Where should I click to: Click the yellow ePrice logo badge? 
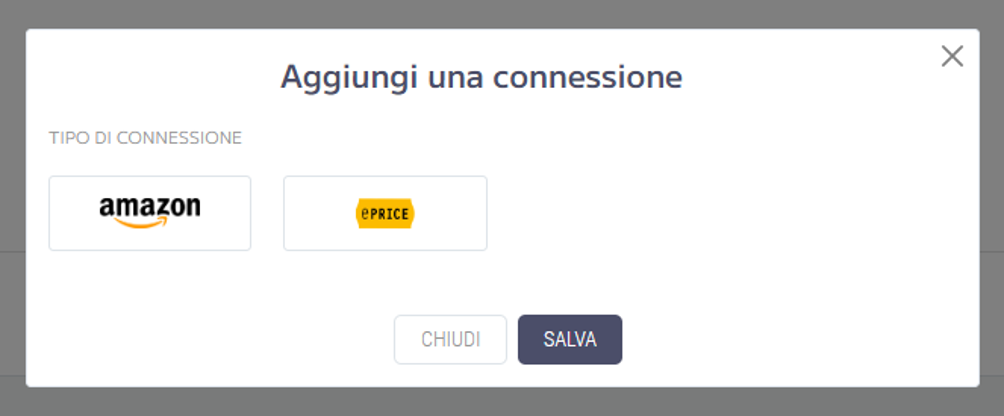(385, 214)
